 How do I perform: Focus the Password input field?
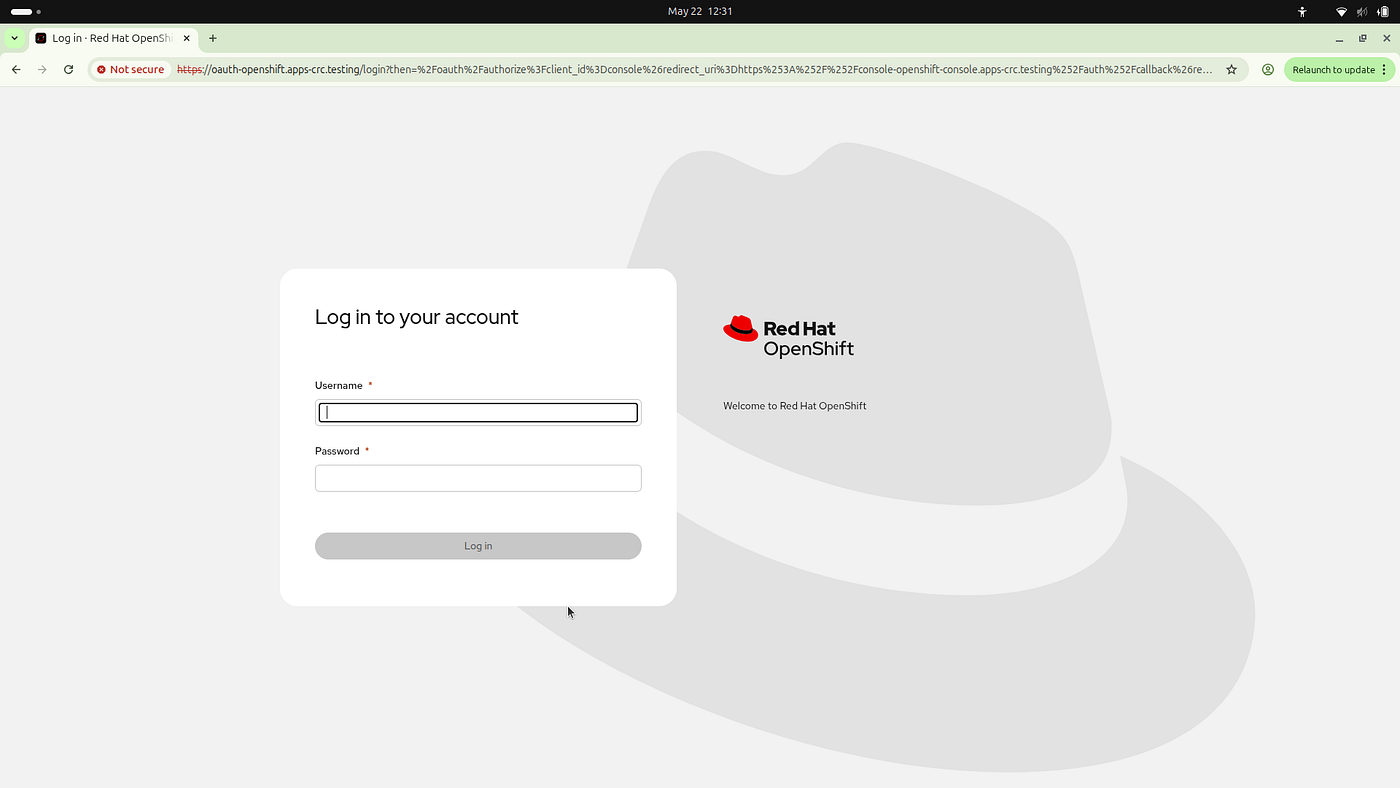point(478,478)
